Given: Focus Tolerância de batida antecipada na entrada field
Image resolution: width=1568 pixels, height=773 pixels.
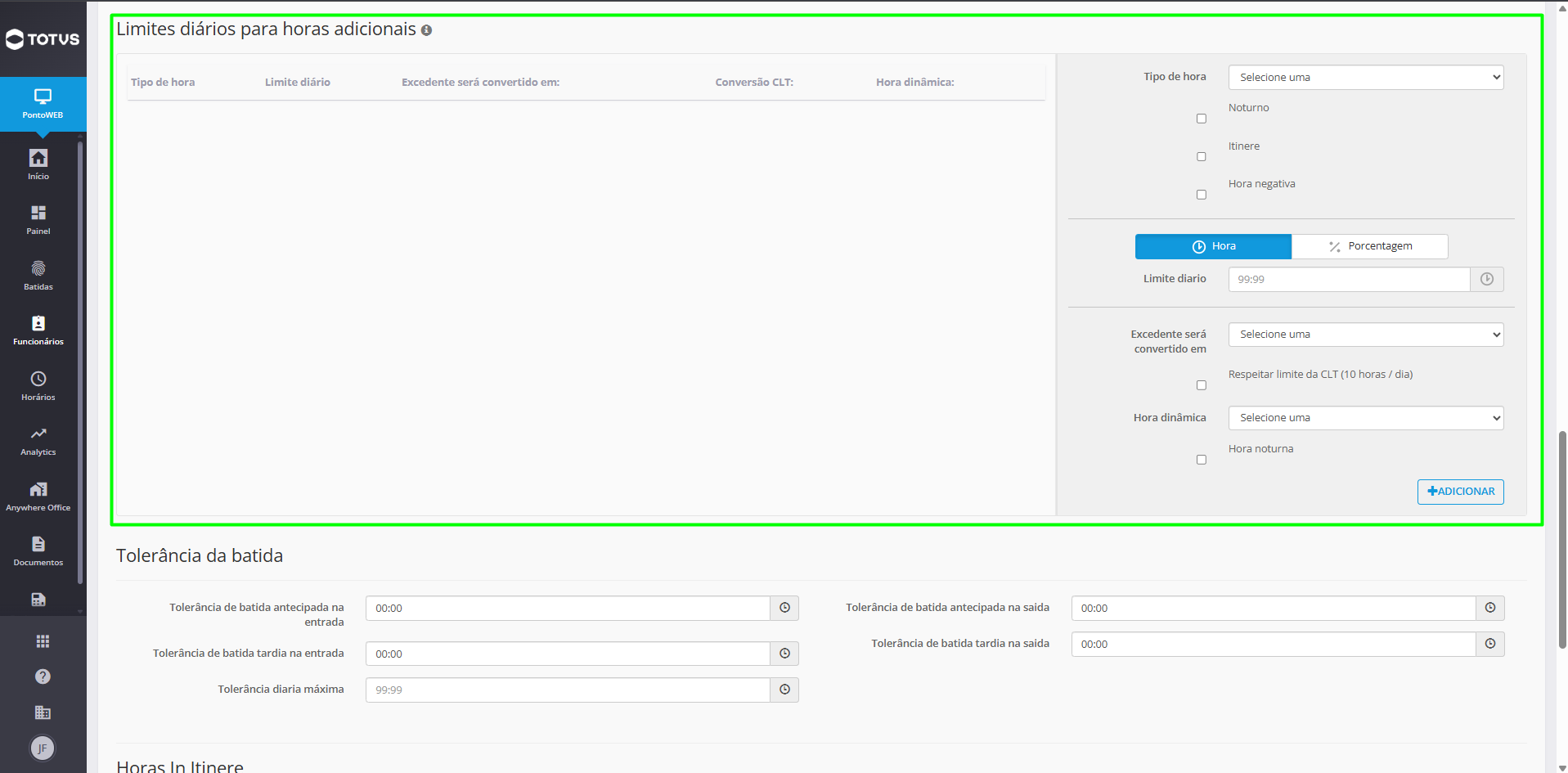Looking at the screenshot, I should (568, 608).
